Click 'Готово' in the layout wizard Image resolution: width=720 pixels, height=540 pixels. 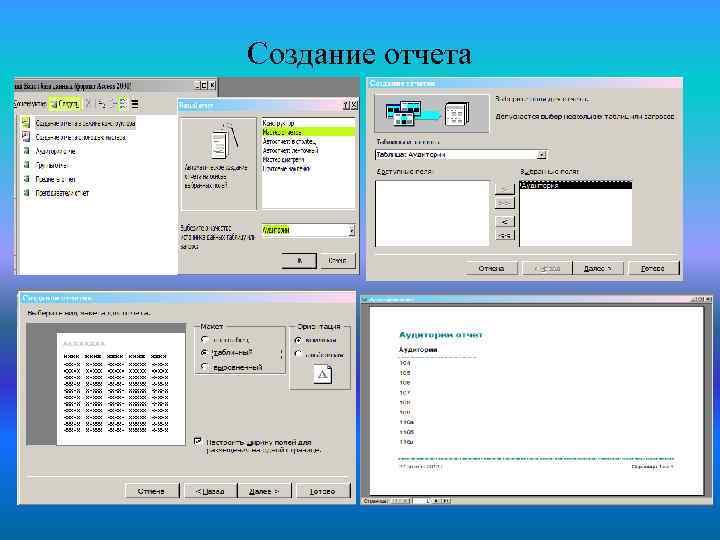point(322,491)
